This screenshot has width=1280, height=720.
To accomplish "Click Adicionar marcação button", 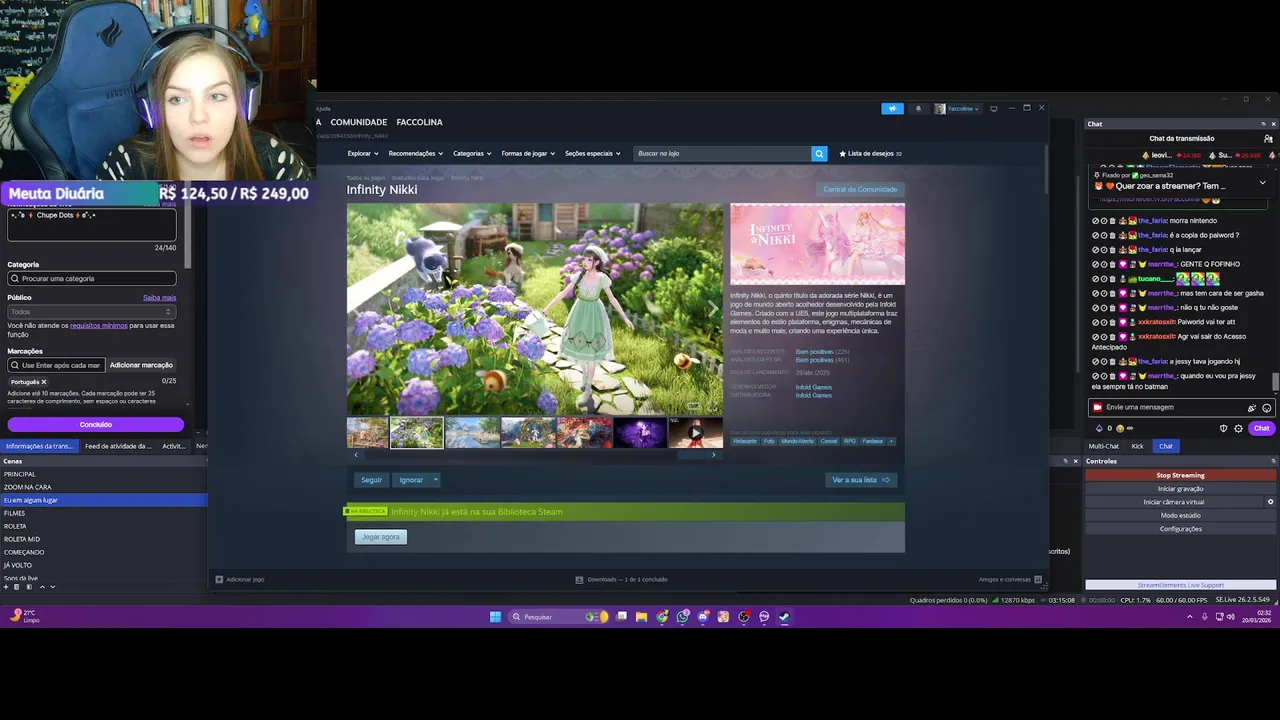I will click(141, 365).
